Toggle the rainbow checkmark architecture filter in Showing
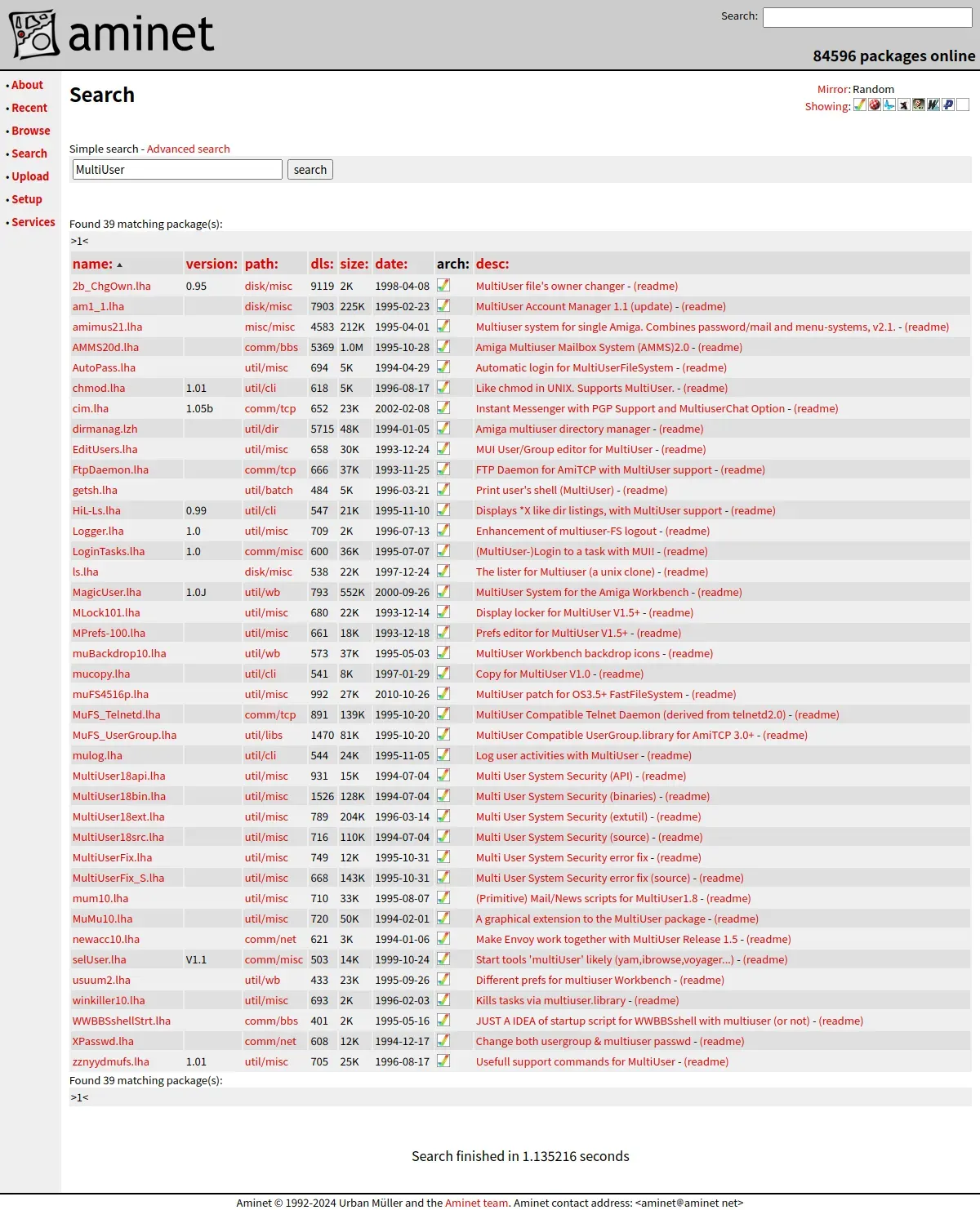 click(x=860, y=105)
